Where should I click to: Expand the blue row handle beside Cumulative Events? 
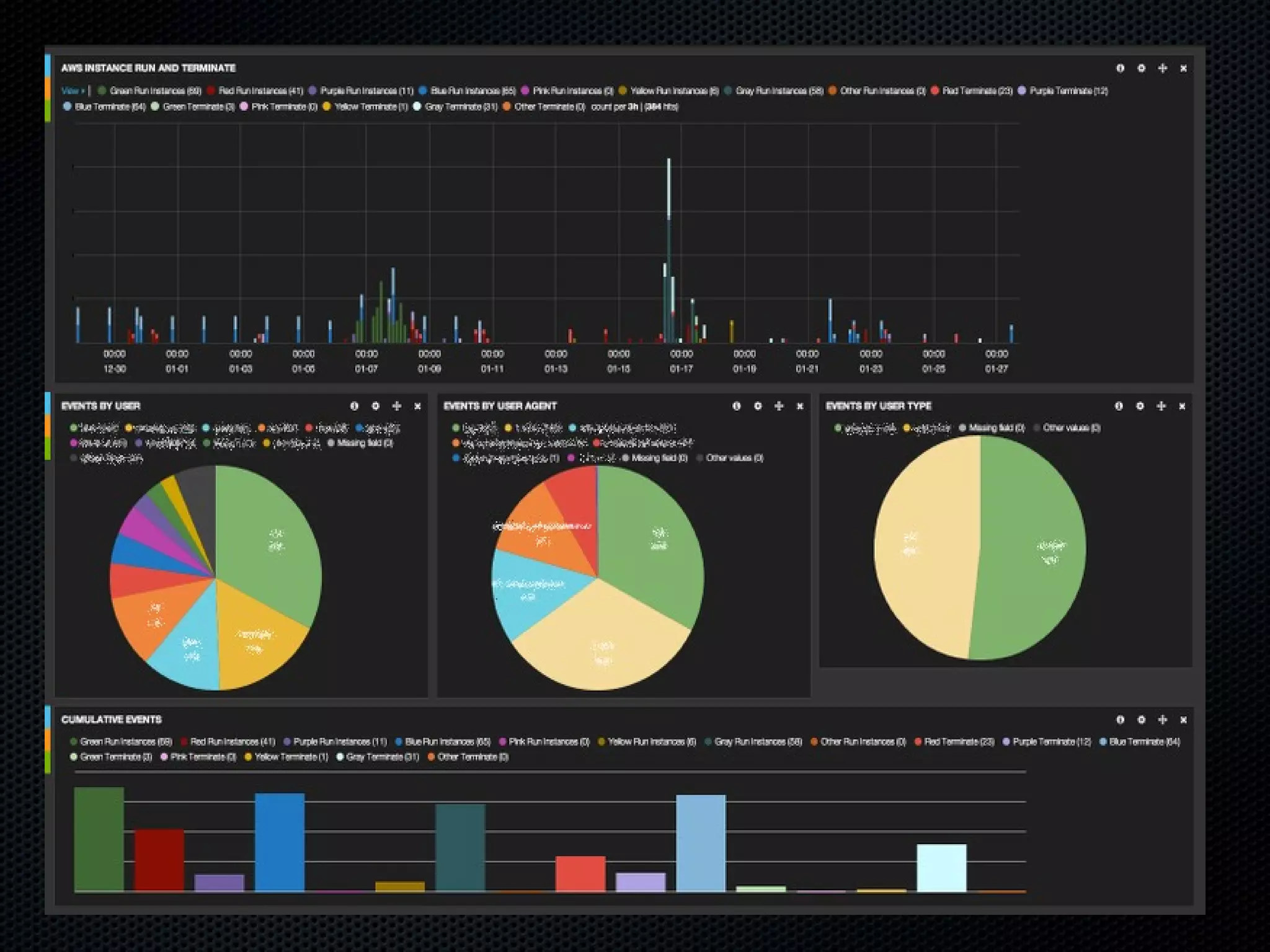pyautogui.click(x=48, y=716)
